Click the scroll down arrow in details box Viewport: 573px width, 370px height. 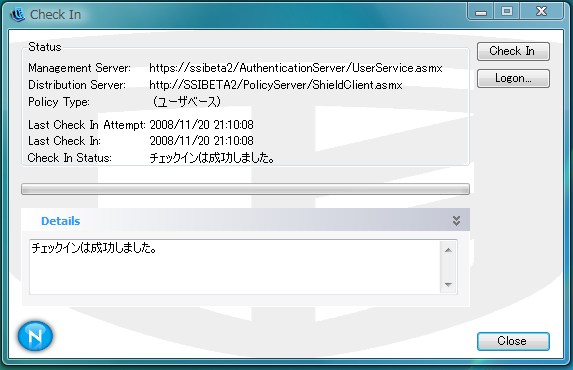point(448,284)
